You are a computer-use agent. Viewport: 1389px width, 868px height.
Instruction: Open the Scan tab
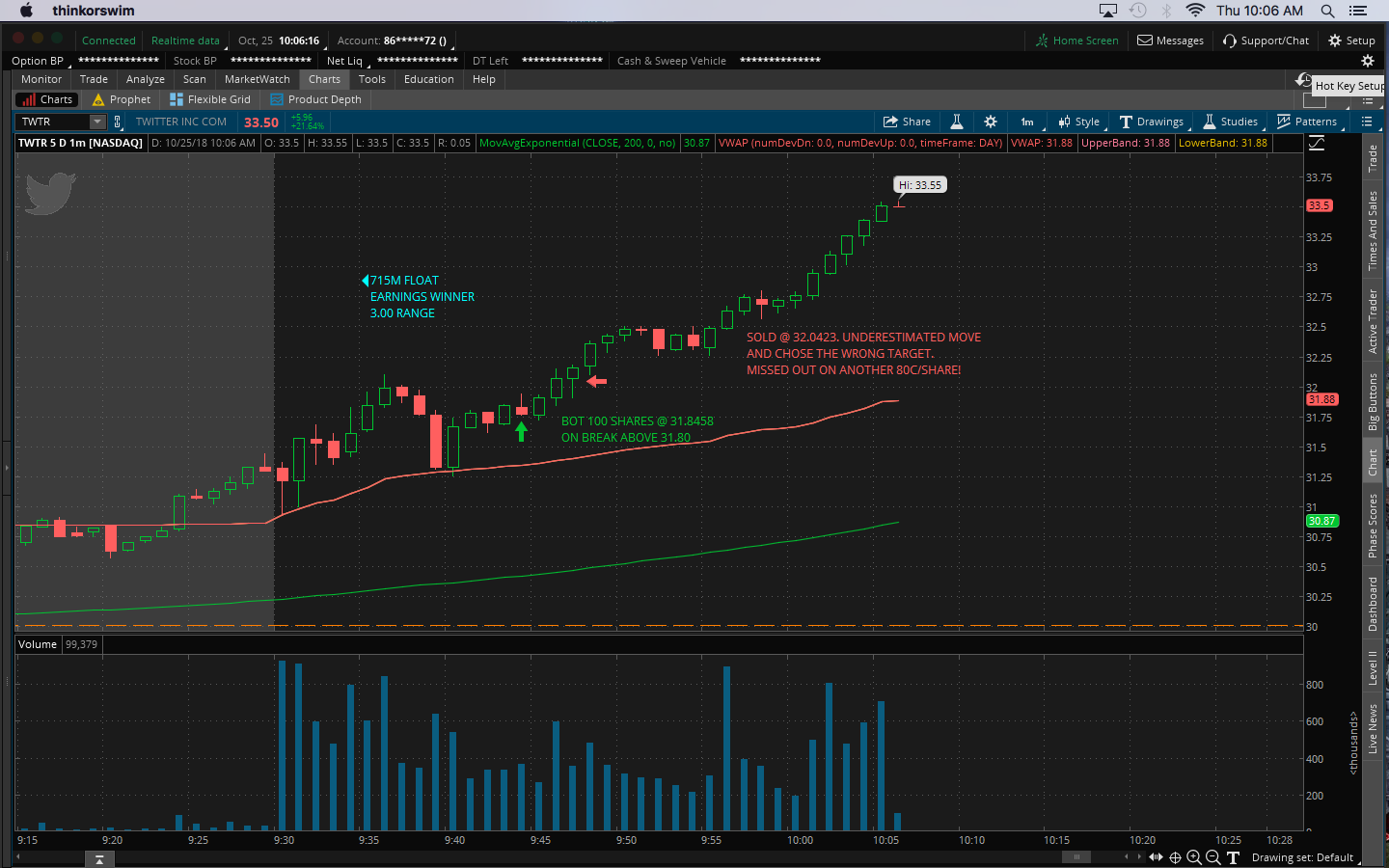click(195, 79)
